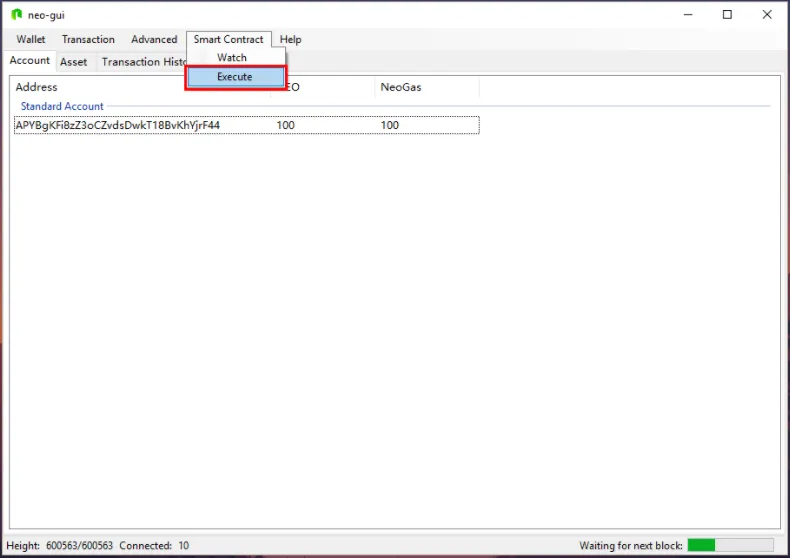The image size is (790, 558).
Task: Click the neo-gui application icon
Action: [x=17, y=15]
